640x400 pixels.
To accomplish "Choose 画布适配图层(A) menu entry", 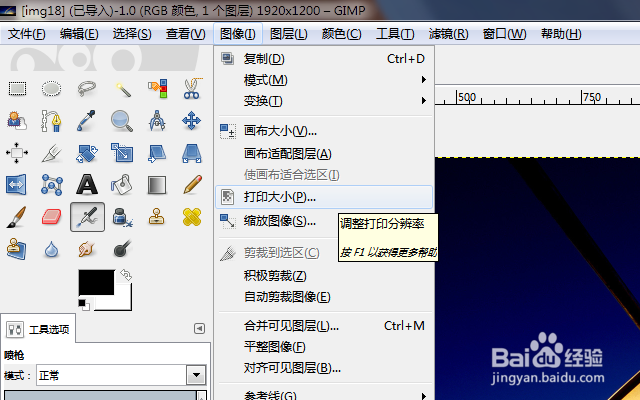I will click(324, 153).
